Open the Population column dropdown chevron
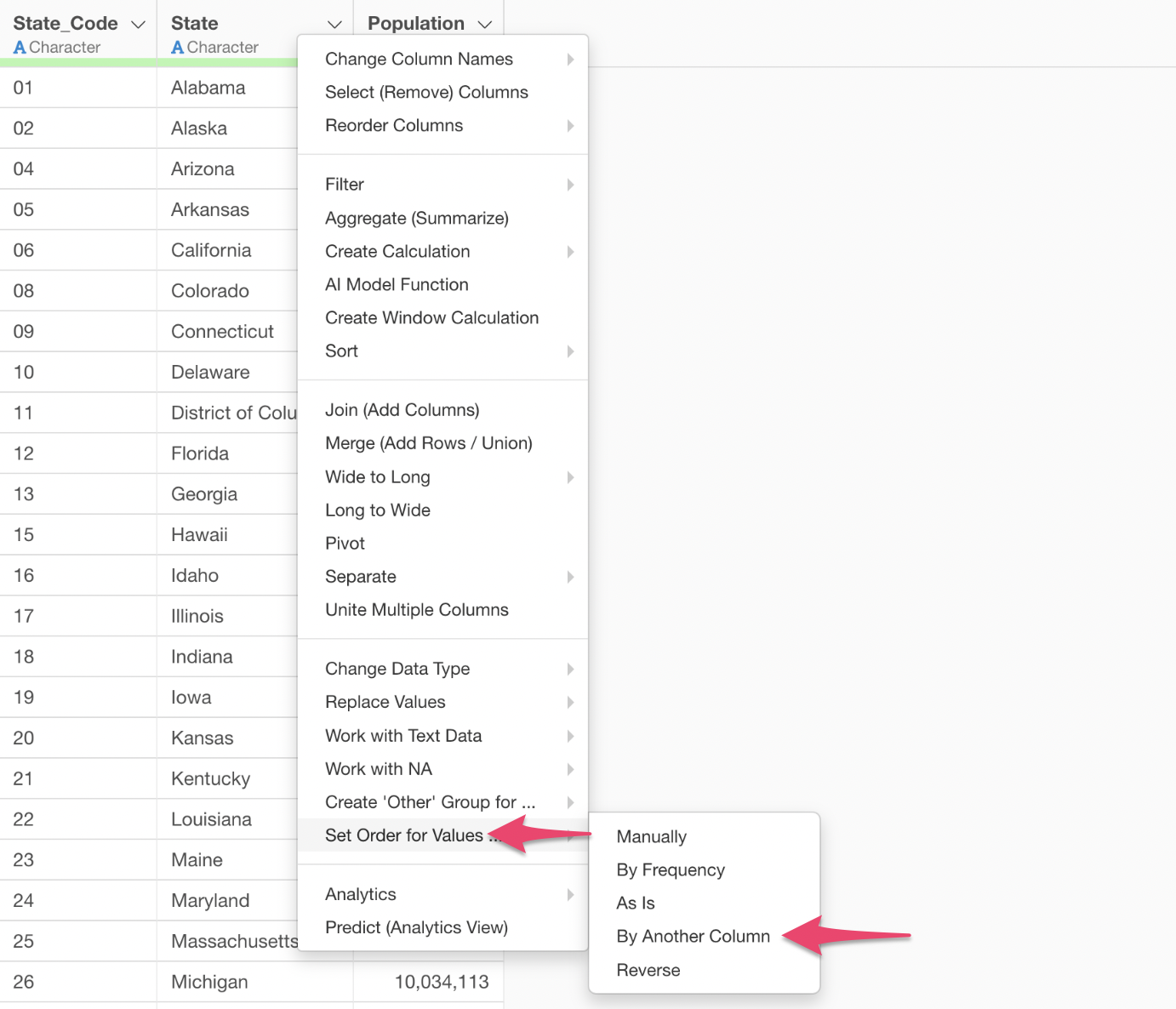Image resolution: width=1176 pixels, height=1009 pixels. 485,25
